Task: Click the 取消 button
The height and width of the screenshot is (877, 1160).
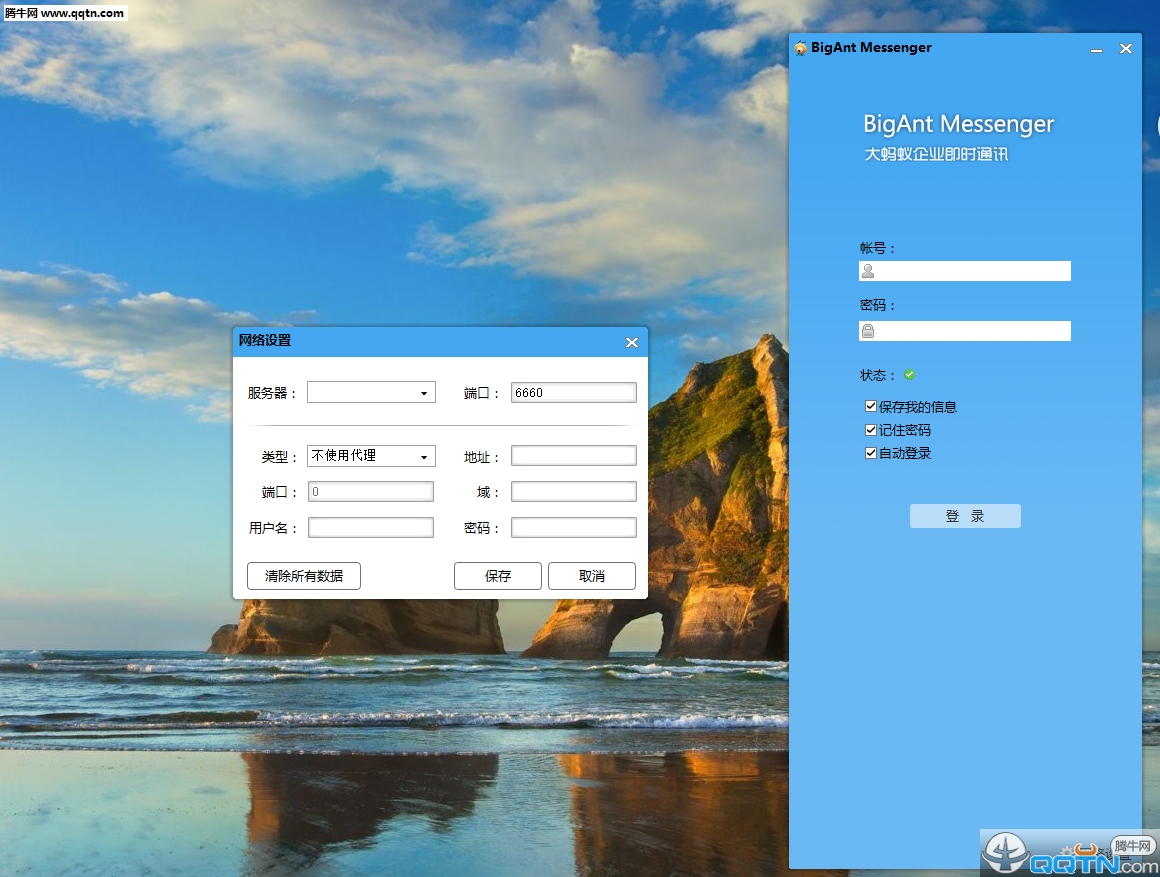Action: (592, 576)
